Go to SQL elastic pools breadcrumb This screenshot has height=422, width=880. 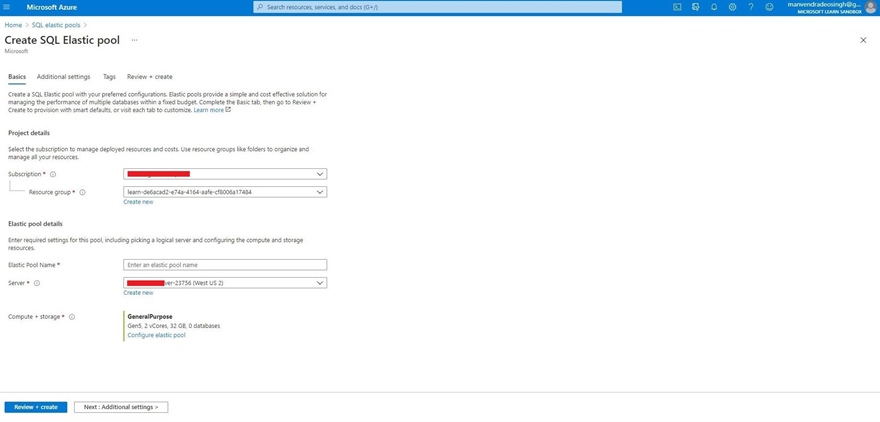coord(56,25)
